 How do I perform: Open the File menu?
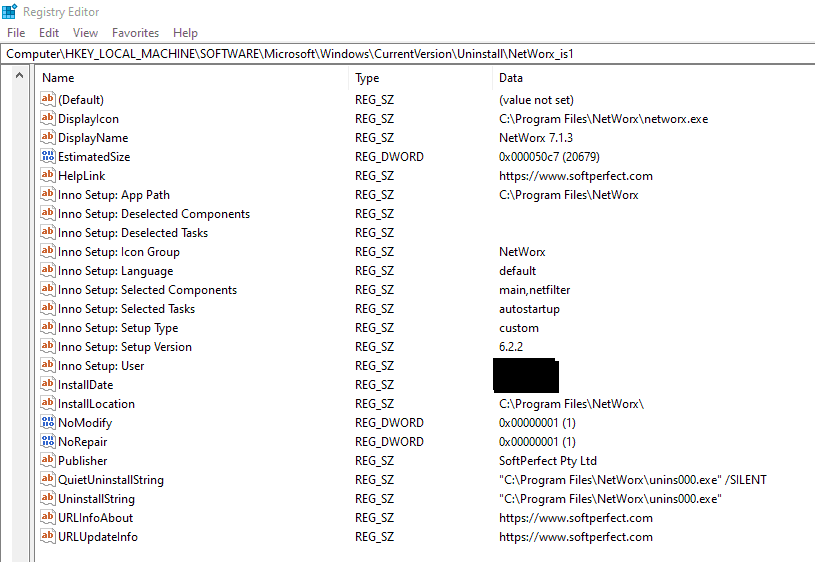coord(16,33)
